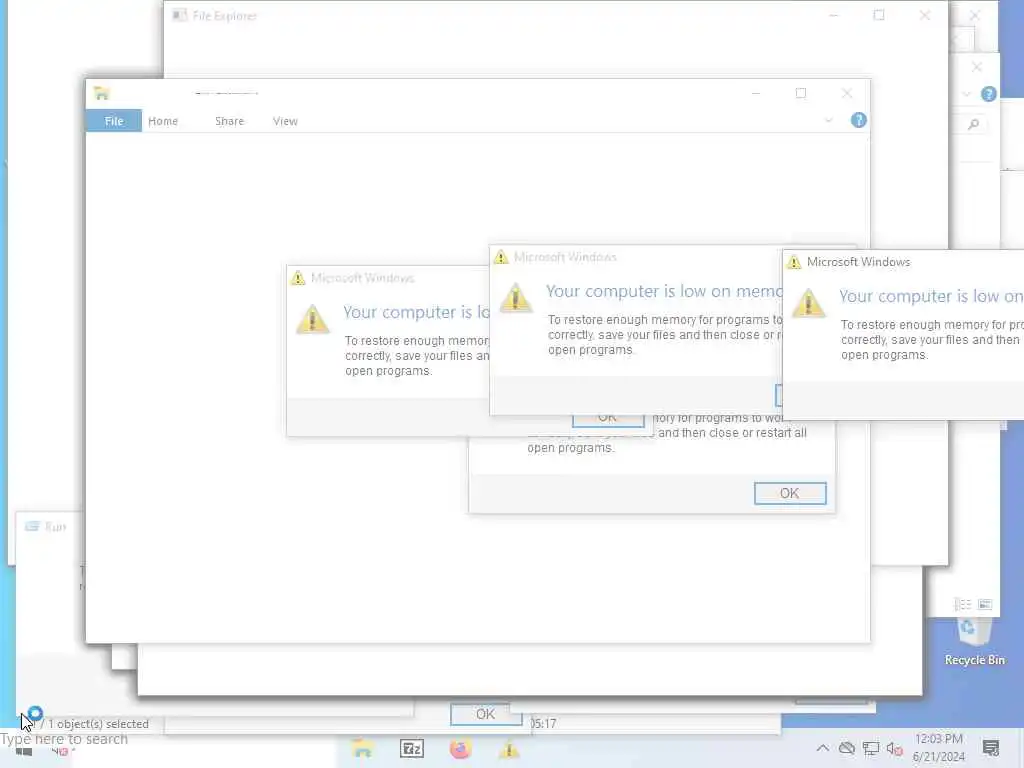The height and width of the screenshot is (768, 1024).
Task: Focus the 'Type here to search' taskbar box
Action: pyautogui.click(x=64, y=739)
